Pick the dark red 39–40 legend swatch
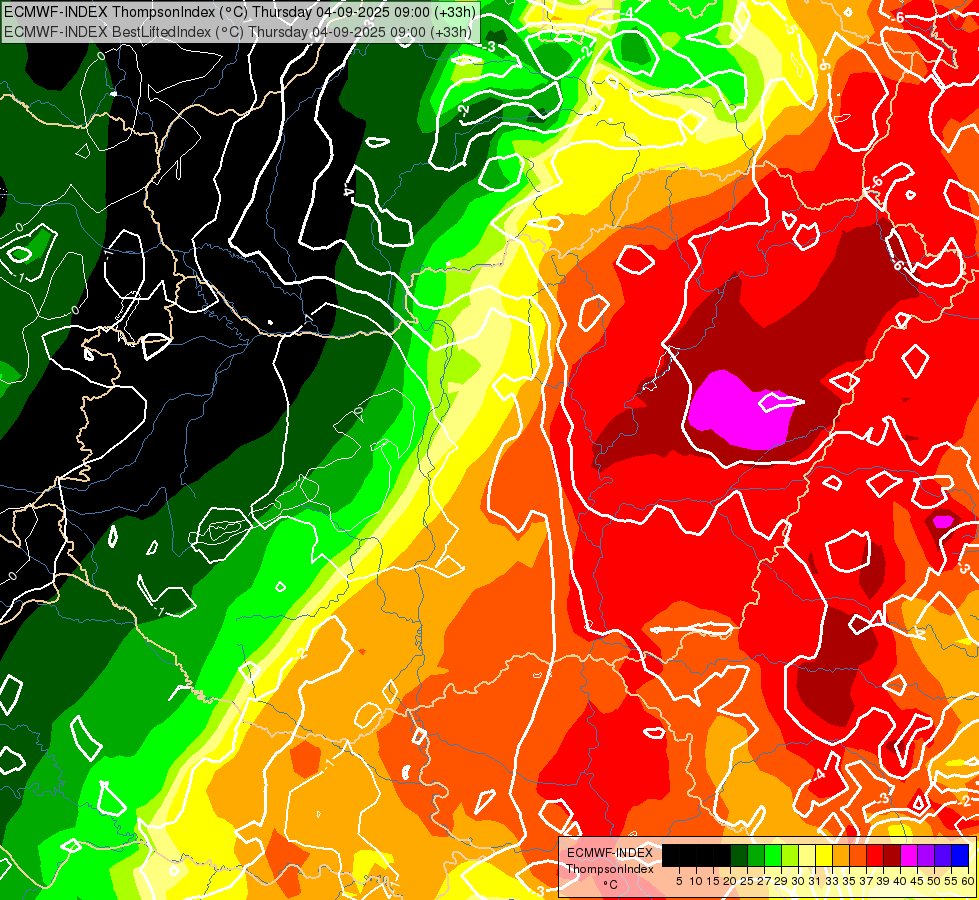Screen dimensions: 979x900 click(x=892, y=855)
